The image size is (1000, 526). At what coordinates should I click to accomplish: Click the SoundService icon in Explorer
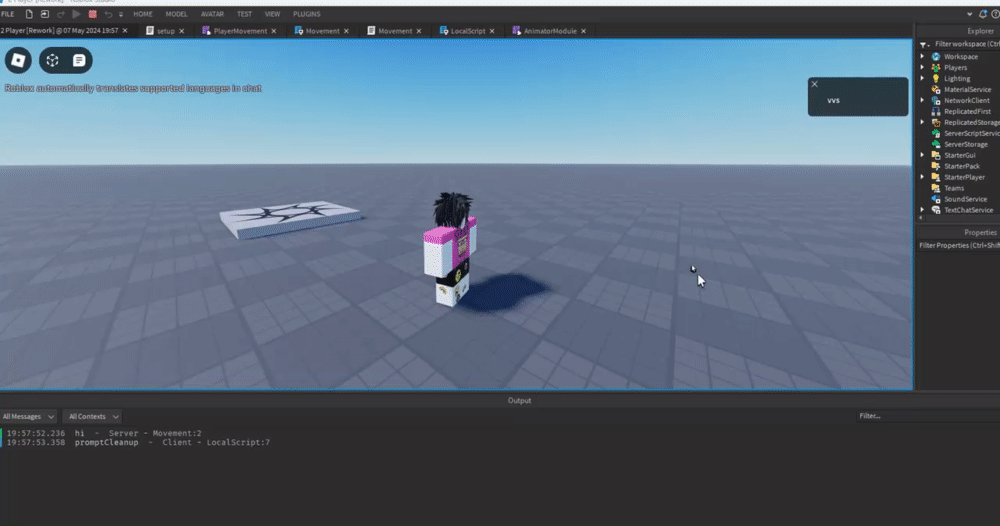point(936,199)
